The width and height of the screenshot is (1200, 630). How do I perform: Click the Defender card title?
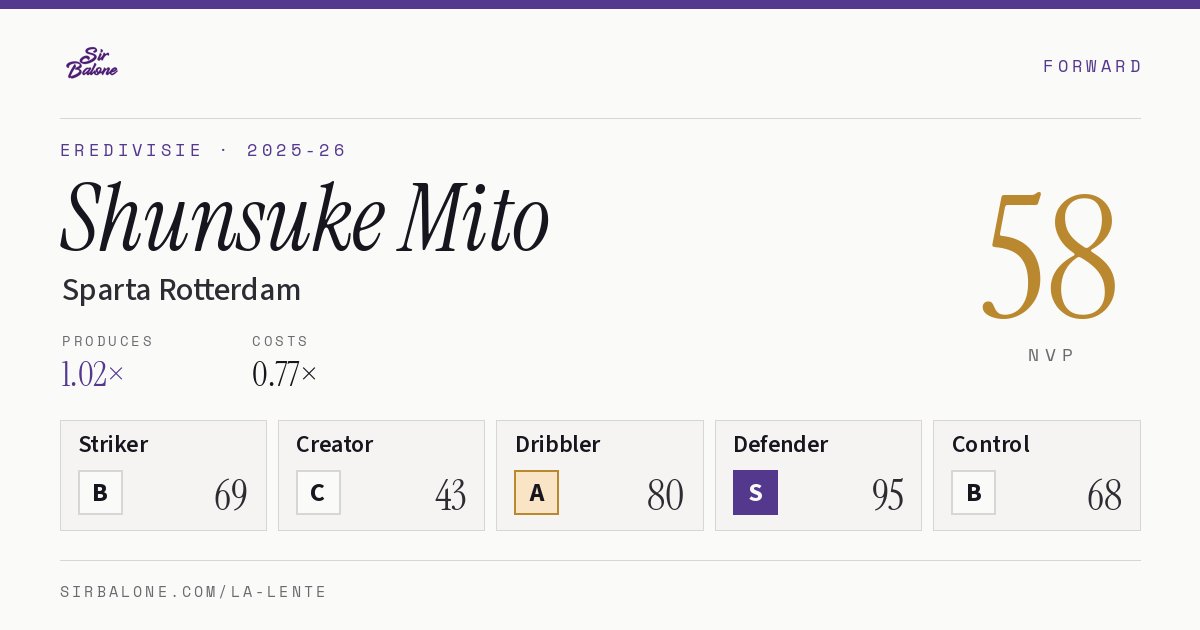pos(780,444)
